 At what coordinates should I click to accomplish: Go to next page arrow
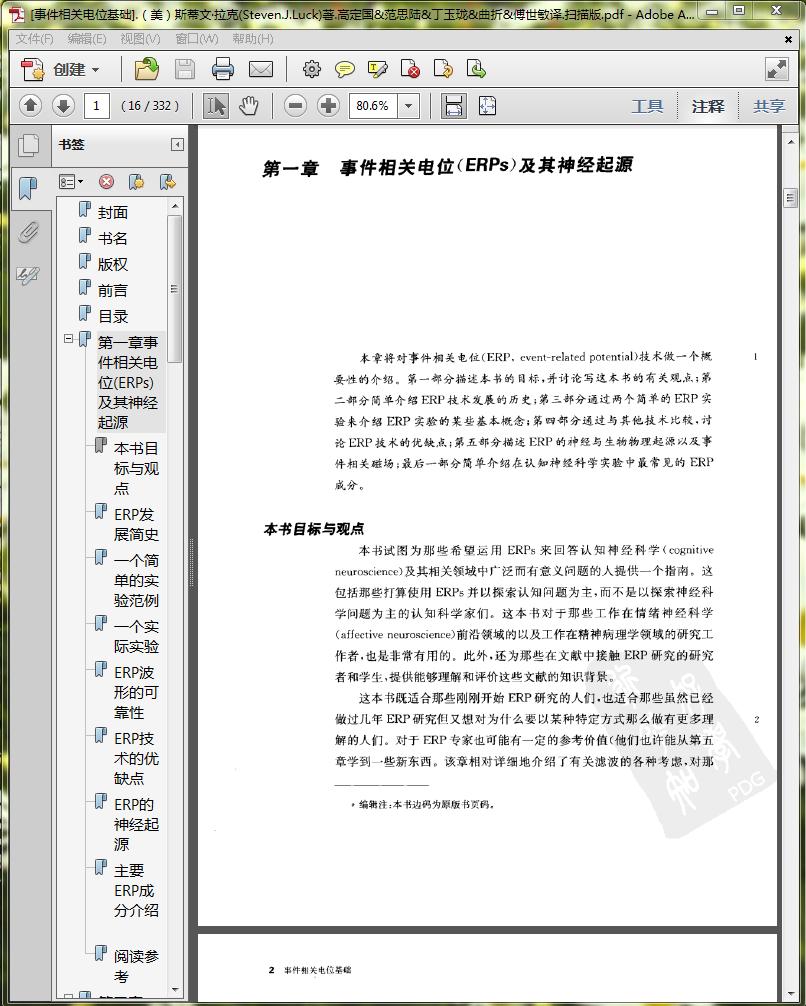[x=63, y=105]
